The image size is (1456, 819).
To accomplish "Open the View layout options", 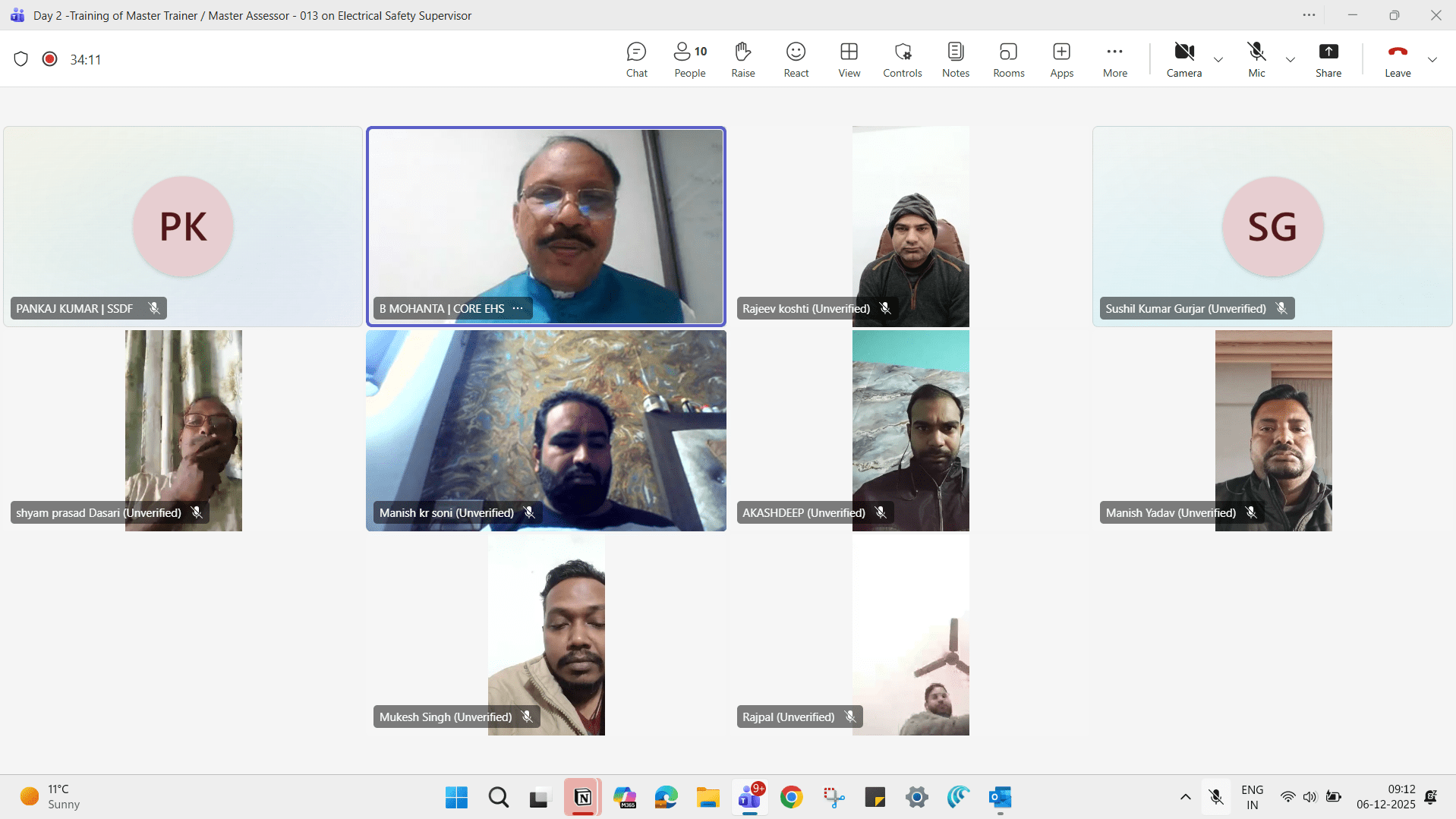I will pos(849,59).
